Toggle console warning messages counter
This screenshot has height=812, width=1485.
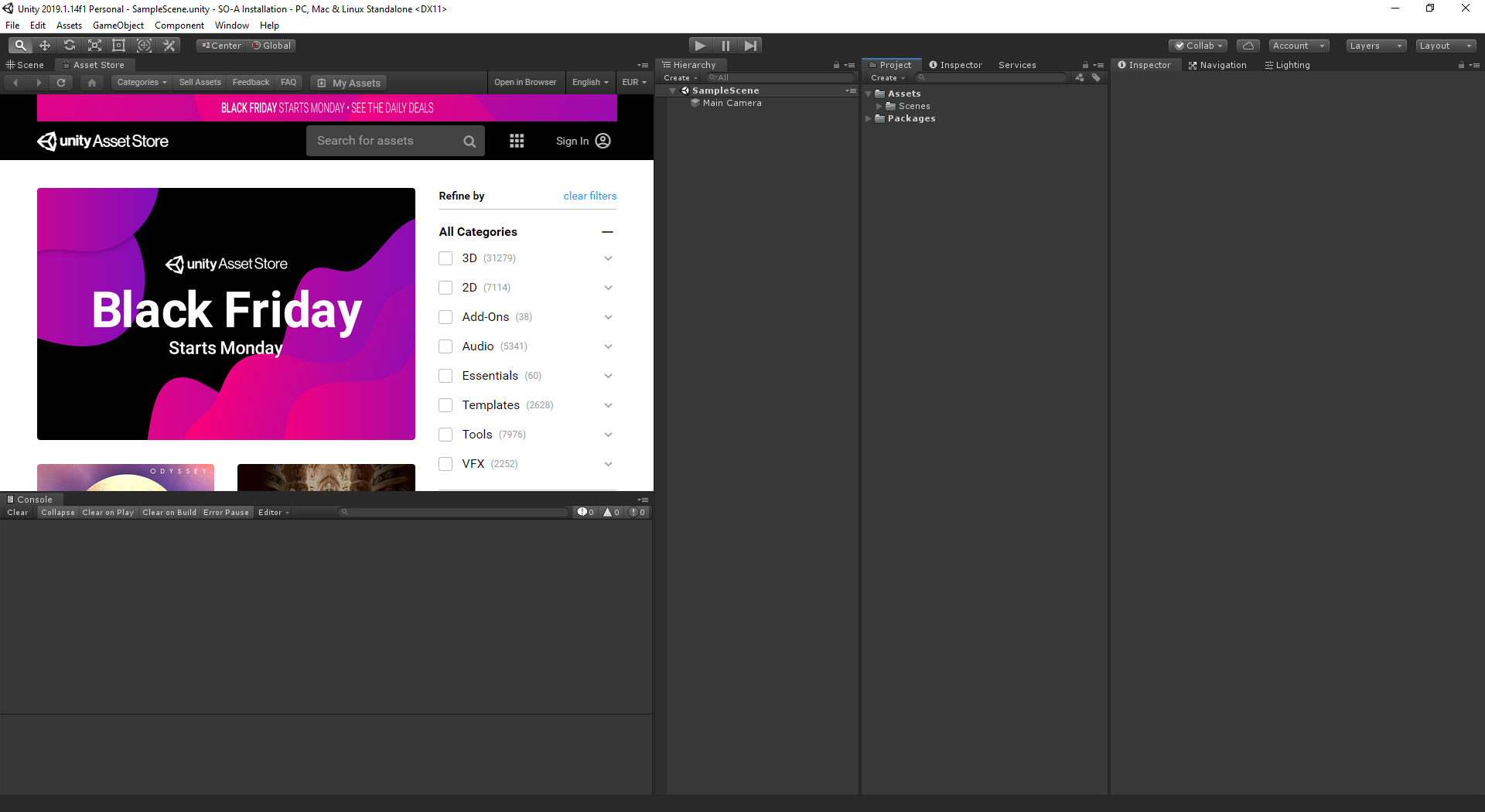611,512
